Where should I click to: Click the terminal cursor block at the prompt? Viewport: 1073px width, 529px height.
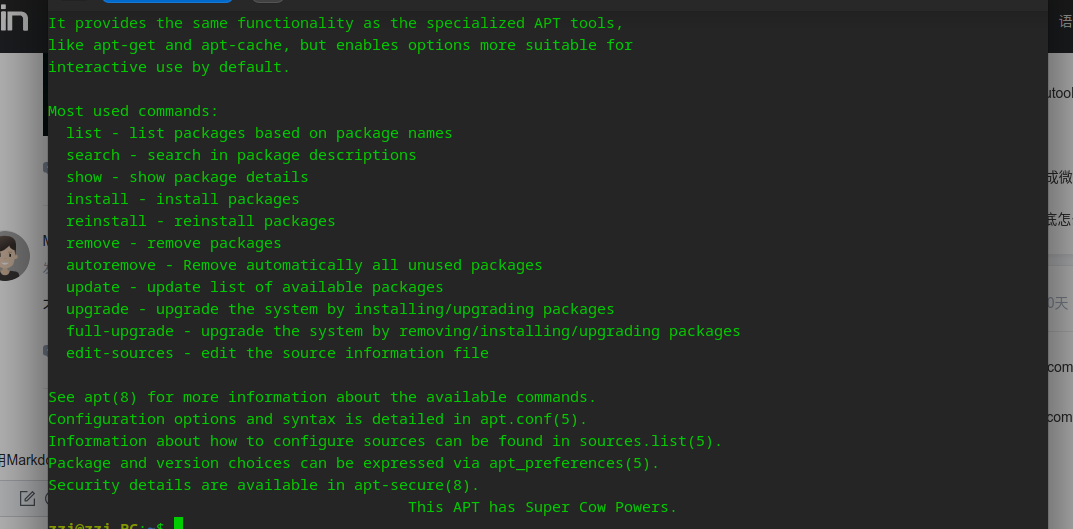pos(178,524)
